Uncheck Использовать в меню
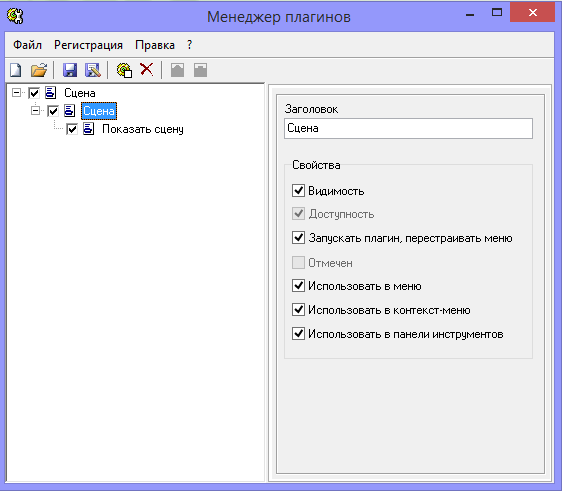This screenshot has height=491, width=562. click(x=298, y=286)
